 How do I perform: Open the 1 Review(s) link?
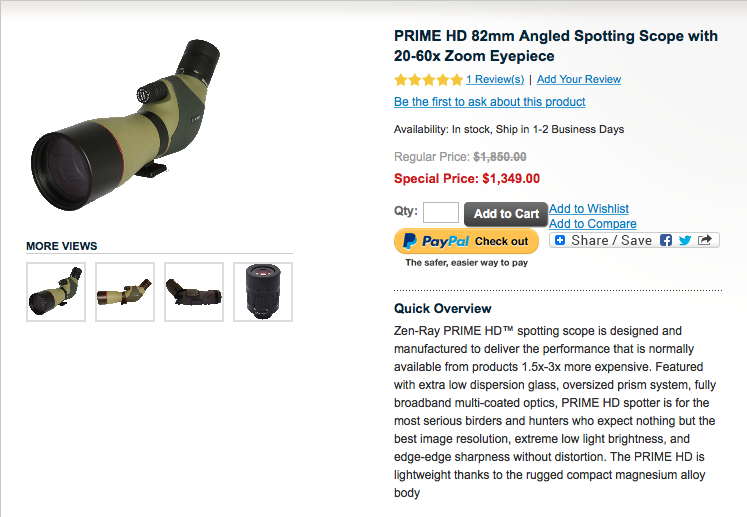pos(495,79)
